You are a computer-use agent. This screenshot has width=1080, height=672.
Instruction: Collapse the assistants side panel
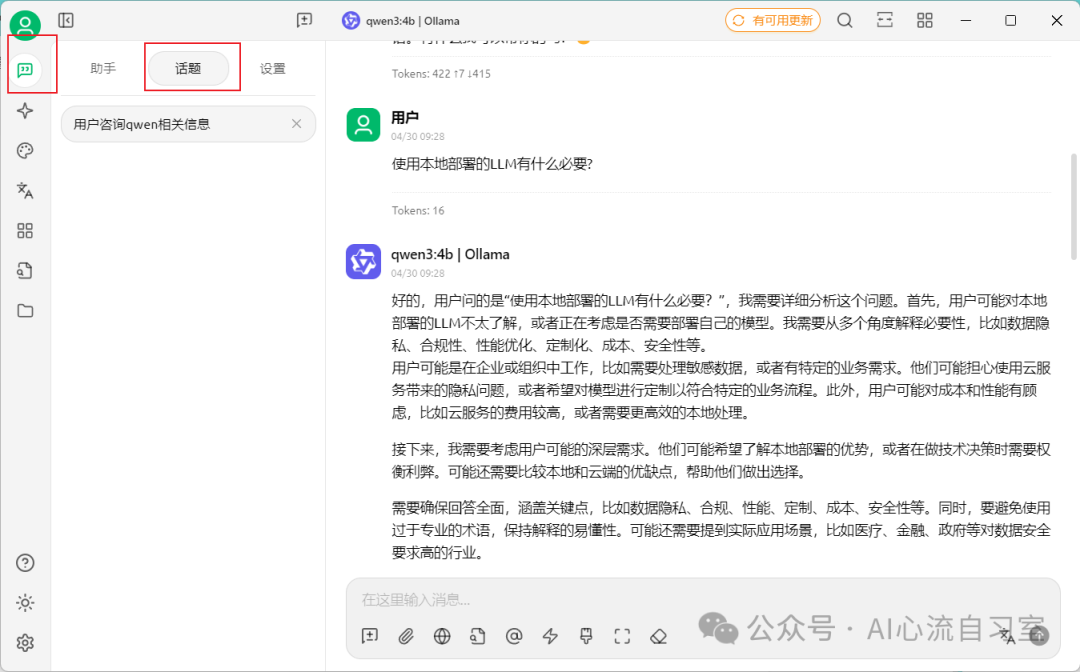point(66,21)
